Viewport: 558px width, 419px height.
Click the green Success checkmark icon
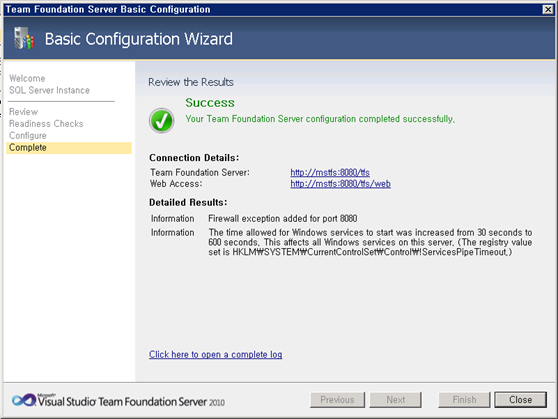tap(162, 121)
